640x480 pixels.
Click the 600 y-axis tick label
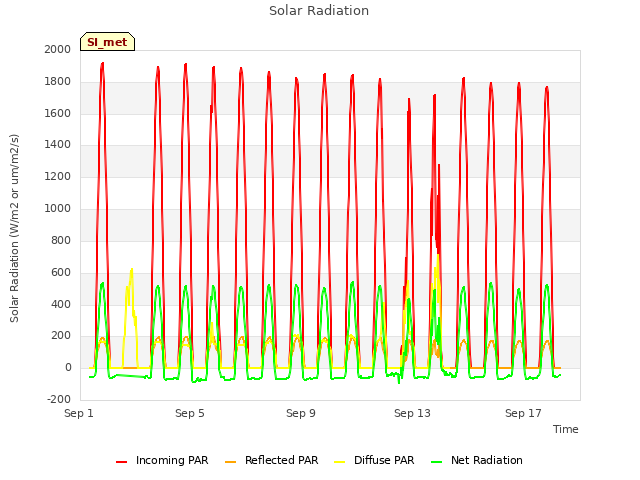tap(61, 273)
